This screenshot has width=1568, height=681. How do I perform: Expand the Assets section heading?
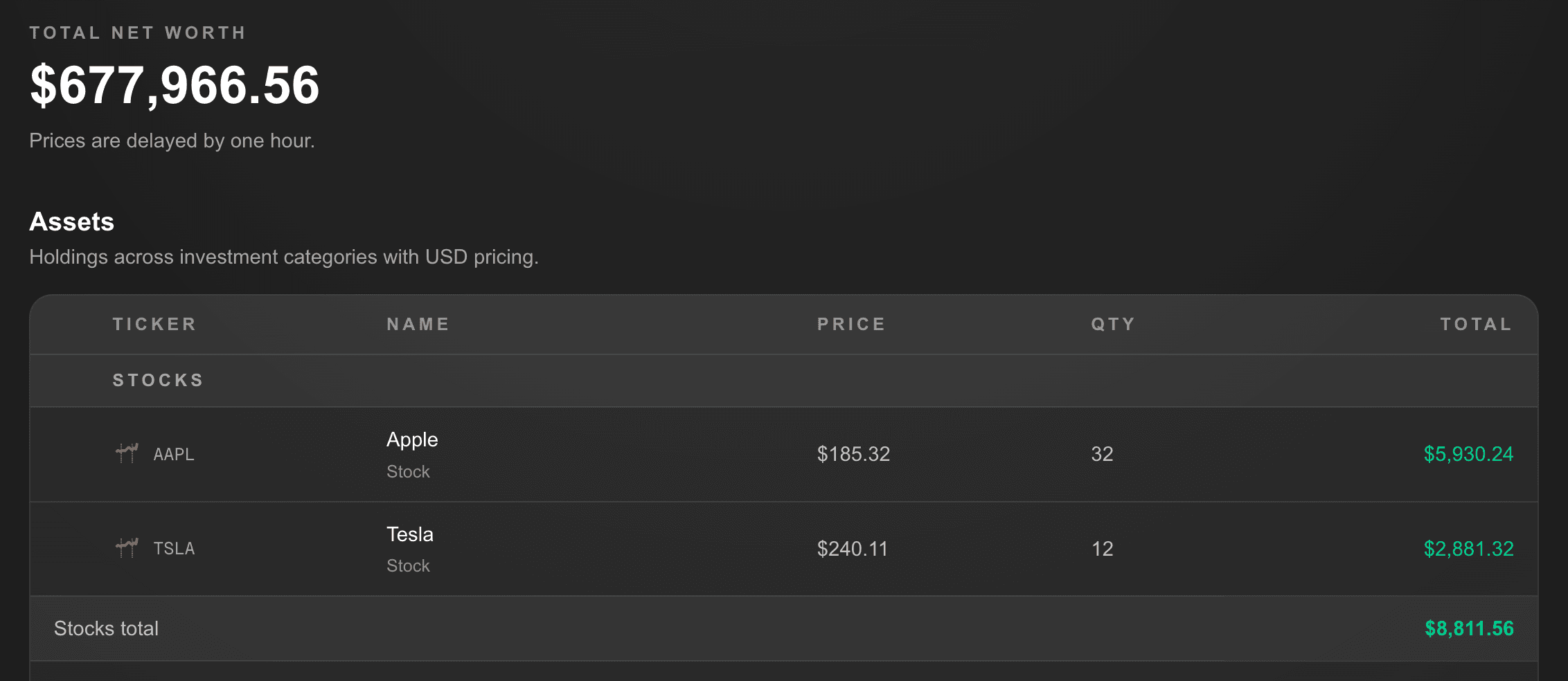pyautogui.click(x=71, y=222)
